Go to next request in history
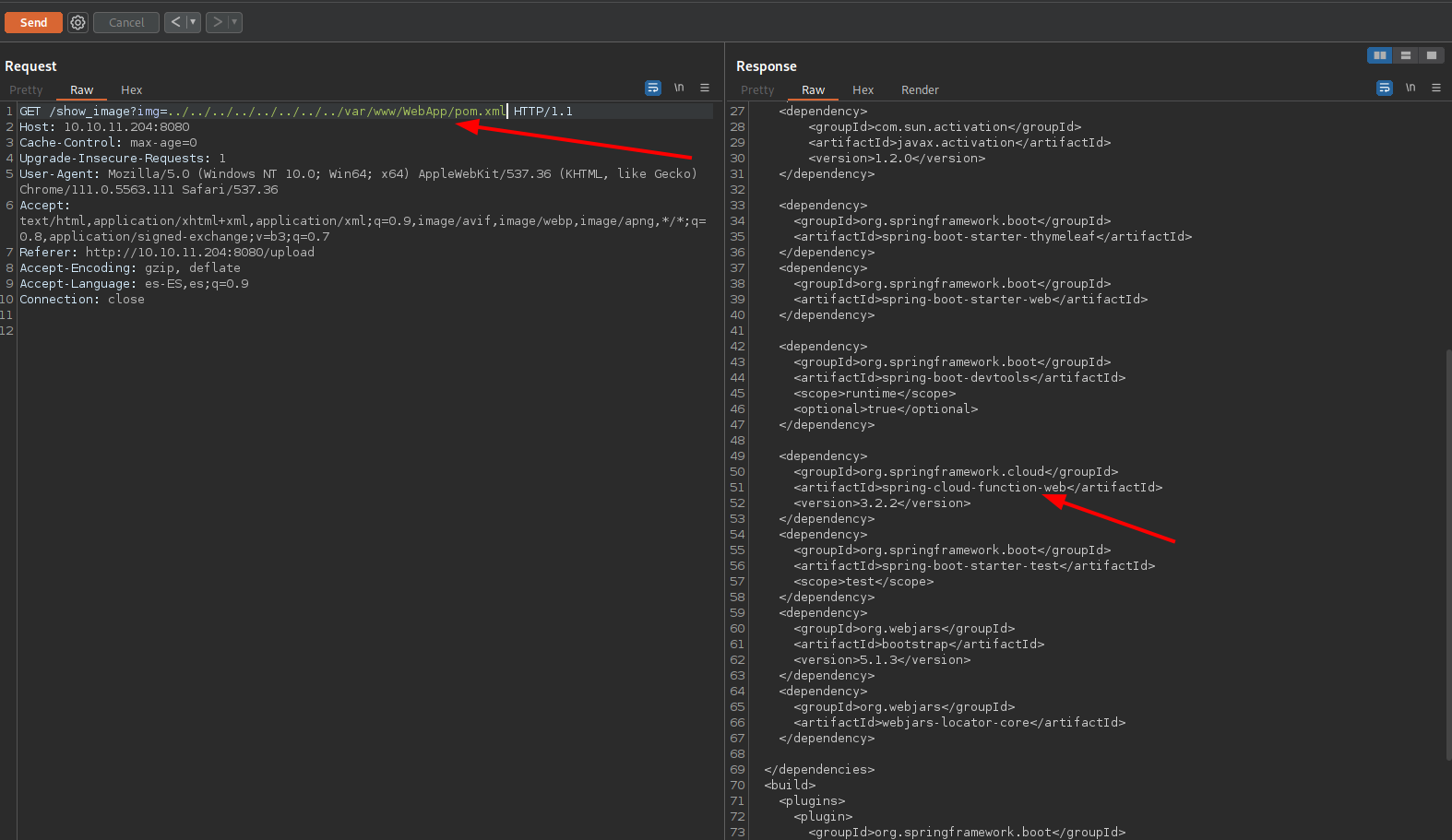Viewport: 1452px width, 840px height. [x=217, y=22]
